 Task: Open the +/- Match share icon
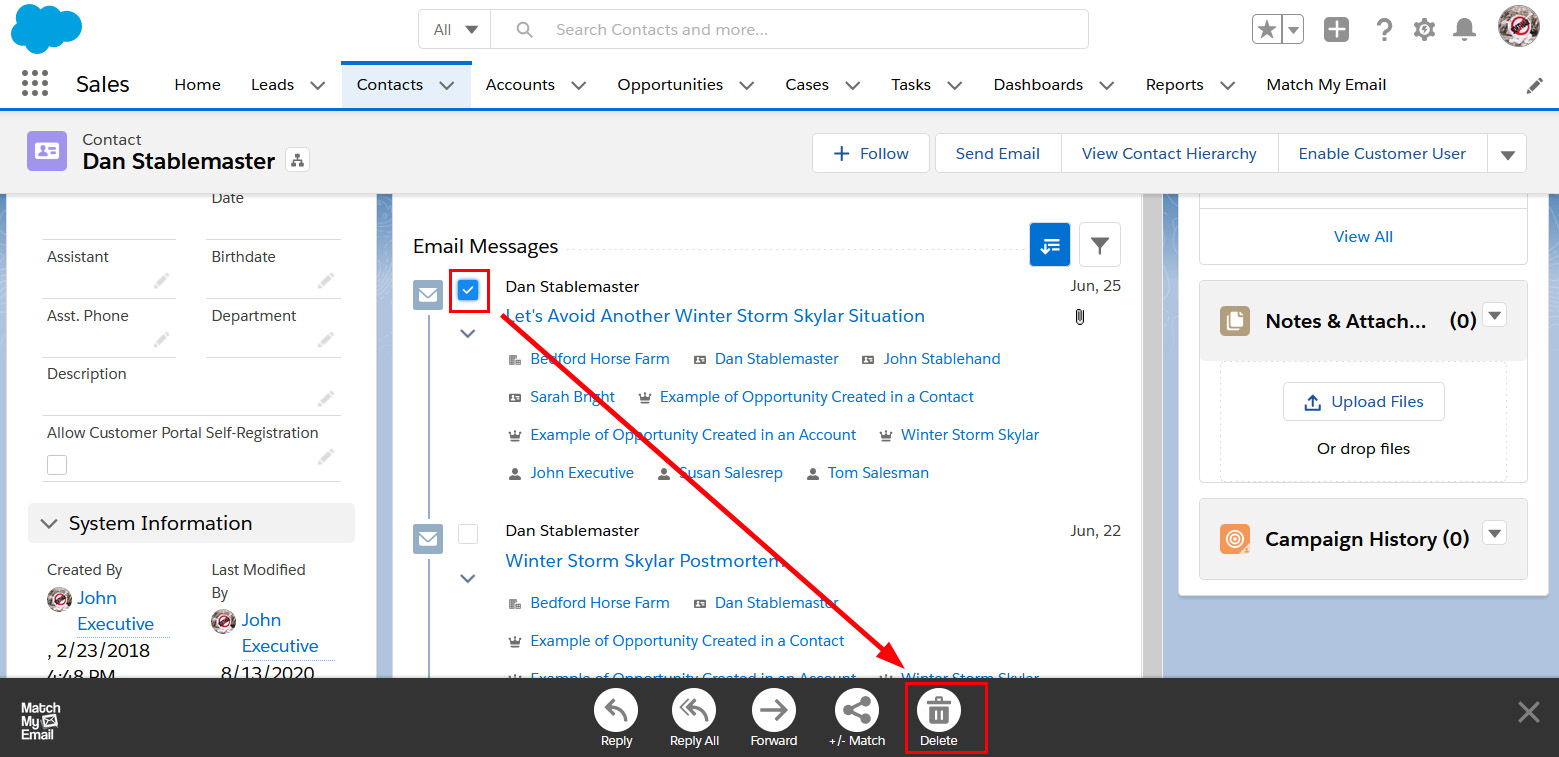coord(856,711)
